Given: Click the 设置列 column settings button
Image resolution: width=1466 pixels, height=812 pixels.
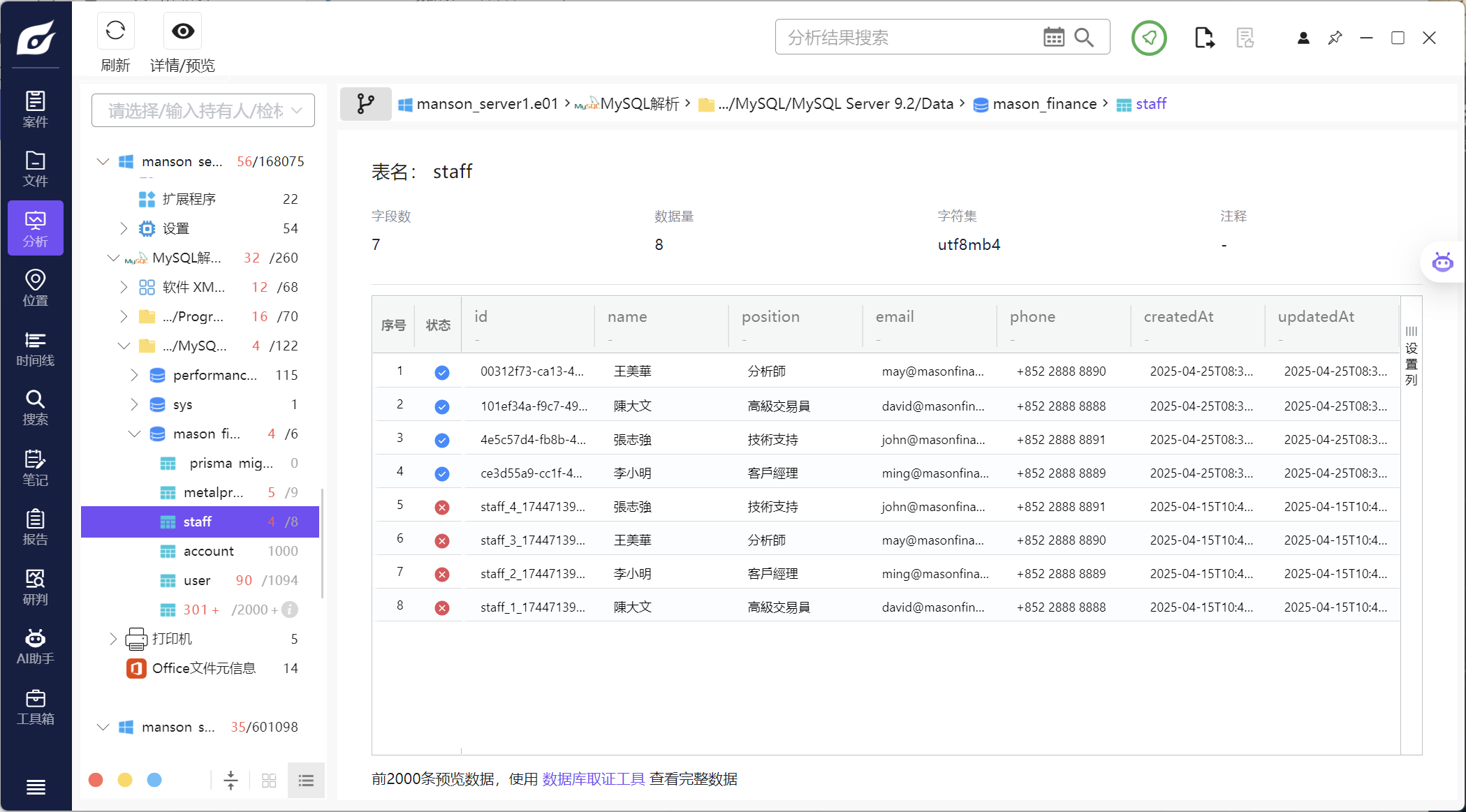Looking at the screenshot, I should pyautogui.click(x=1411, y=356).
